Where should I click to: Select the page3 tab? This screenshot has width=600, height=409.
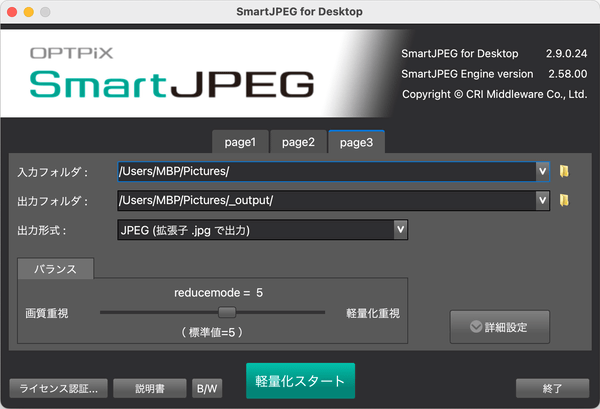pyautogui.click(x=357, y=142)
